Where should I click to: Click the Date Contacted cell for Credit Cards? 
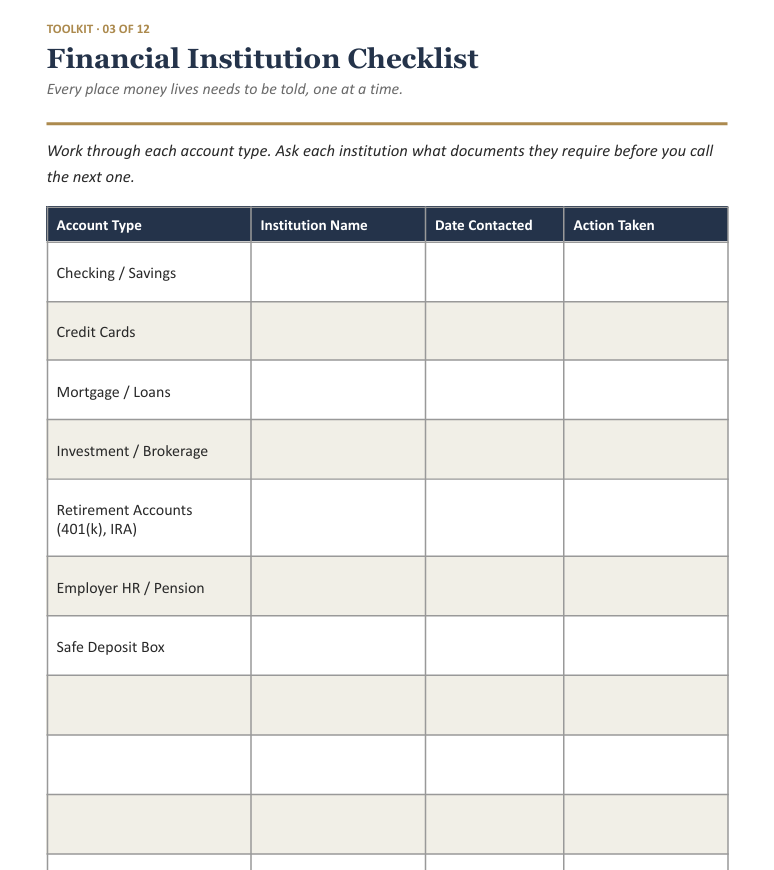(x=494, y=331)
